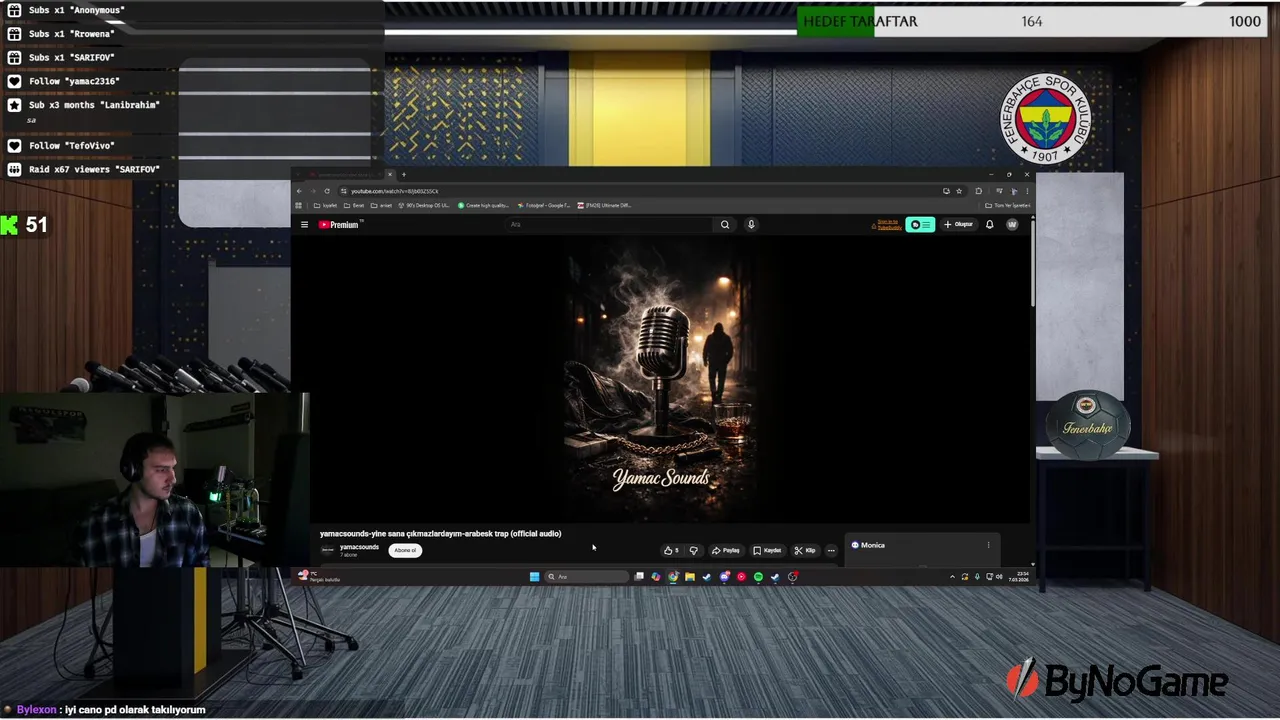Open the Create high quality bookmark
This screenshot has height=720, width=1280.
point(483,205)
